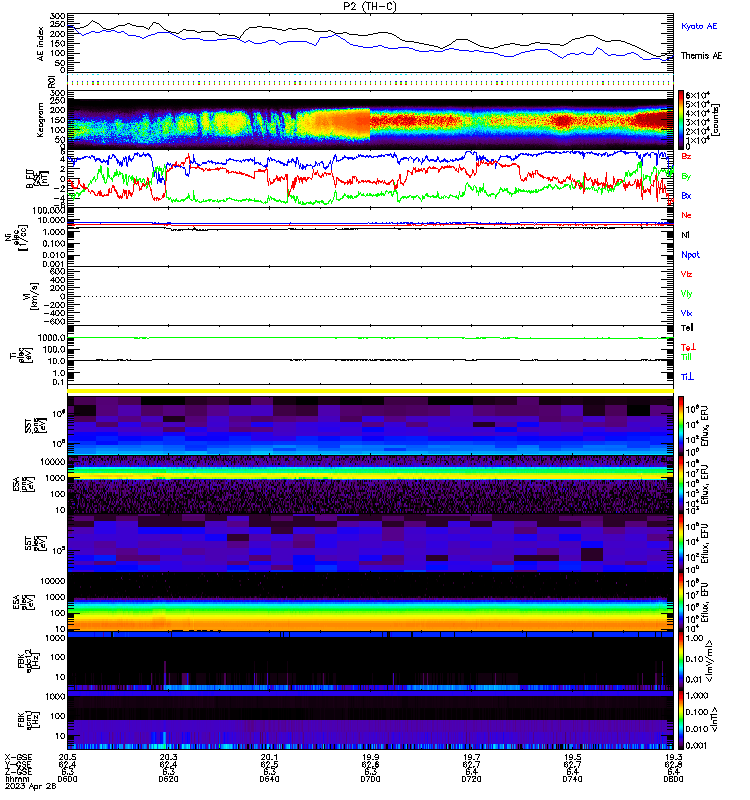
Task: Click the 'hhmm' row label
Action: click(17, 779)
